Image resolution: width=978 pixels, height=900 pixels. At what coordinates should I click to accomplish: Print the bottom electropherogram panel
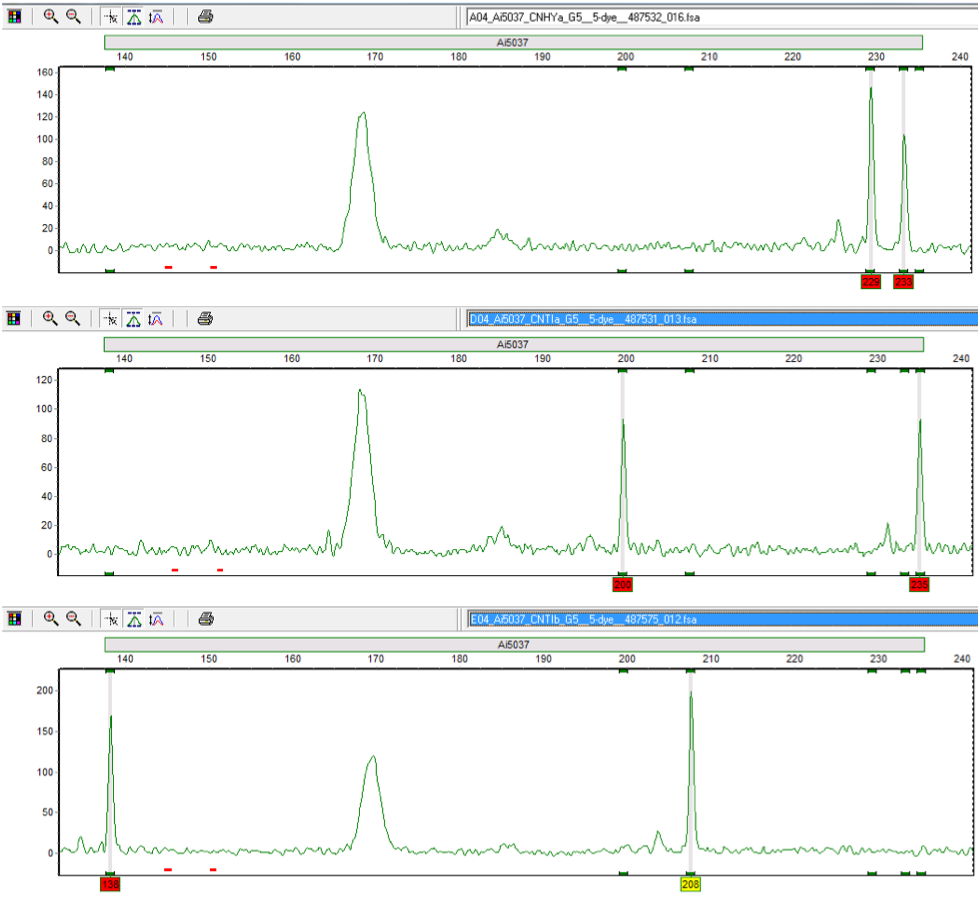pyautogui.click(x=205, y=619)
